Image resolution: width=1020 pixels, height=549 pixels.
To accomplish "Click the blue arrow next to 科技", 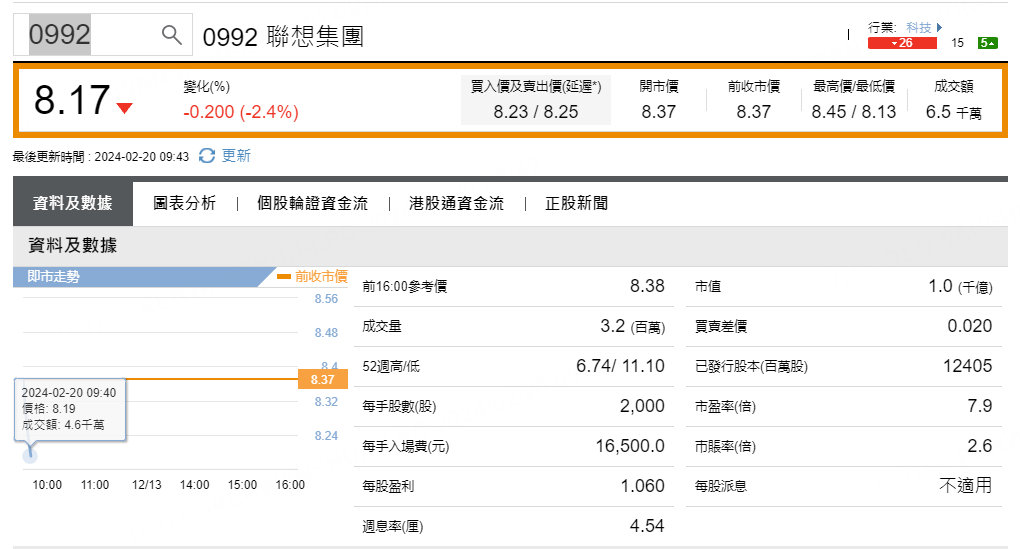I will click(939, 27).
